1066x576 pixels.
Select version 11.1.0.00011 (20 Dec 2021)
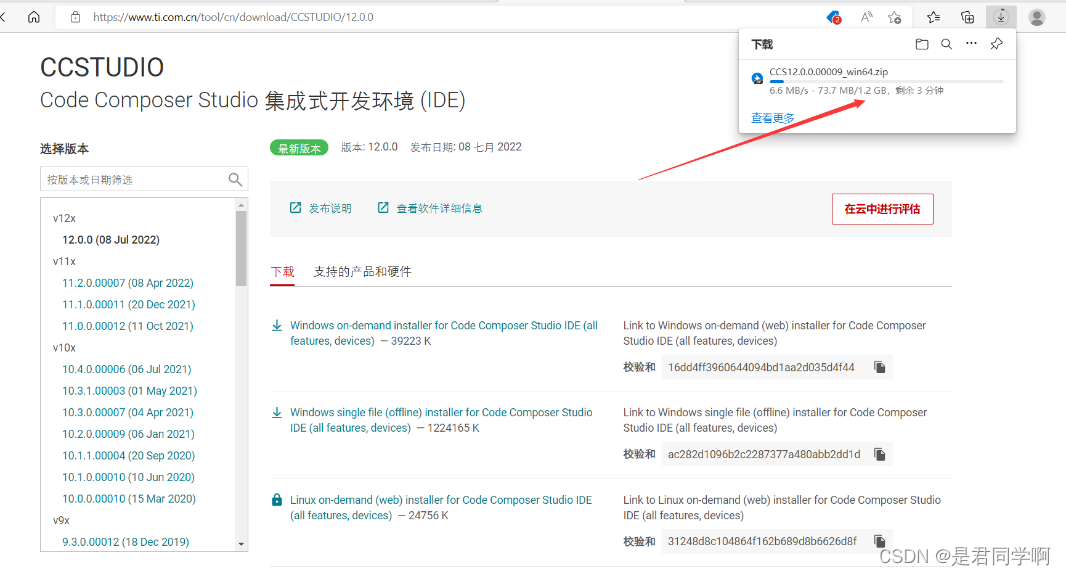point(128,305)
